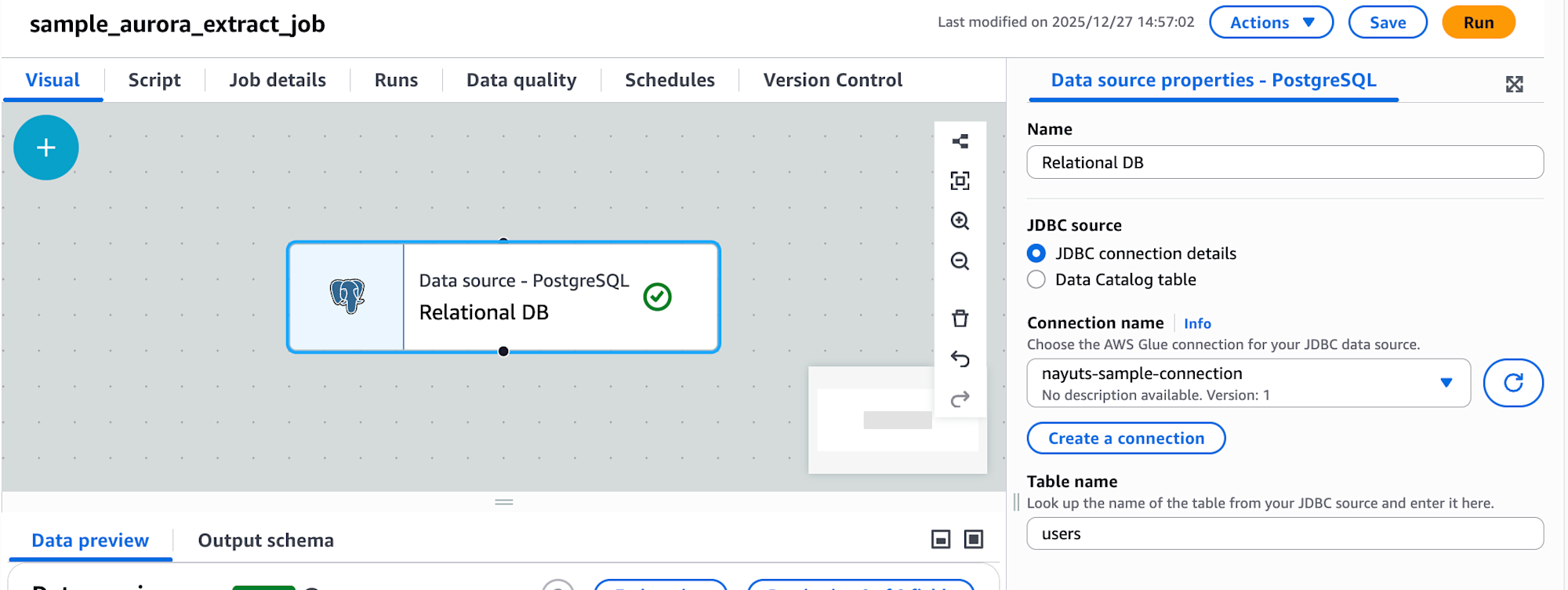The image size is (1568, 590).
Task: Switch to the Script tab
Action: pyautogui.click(x=154, y=80)
